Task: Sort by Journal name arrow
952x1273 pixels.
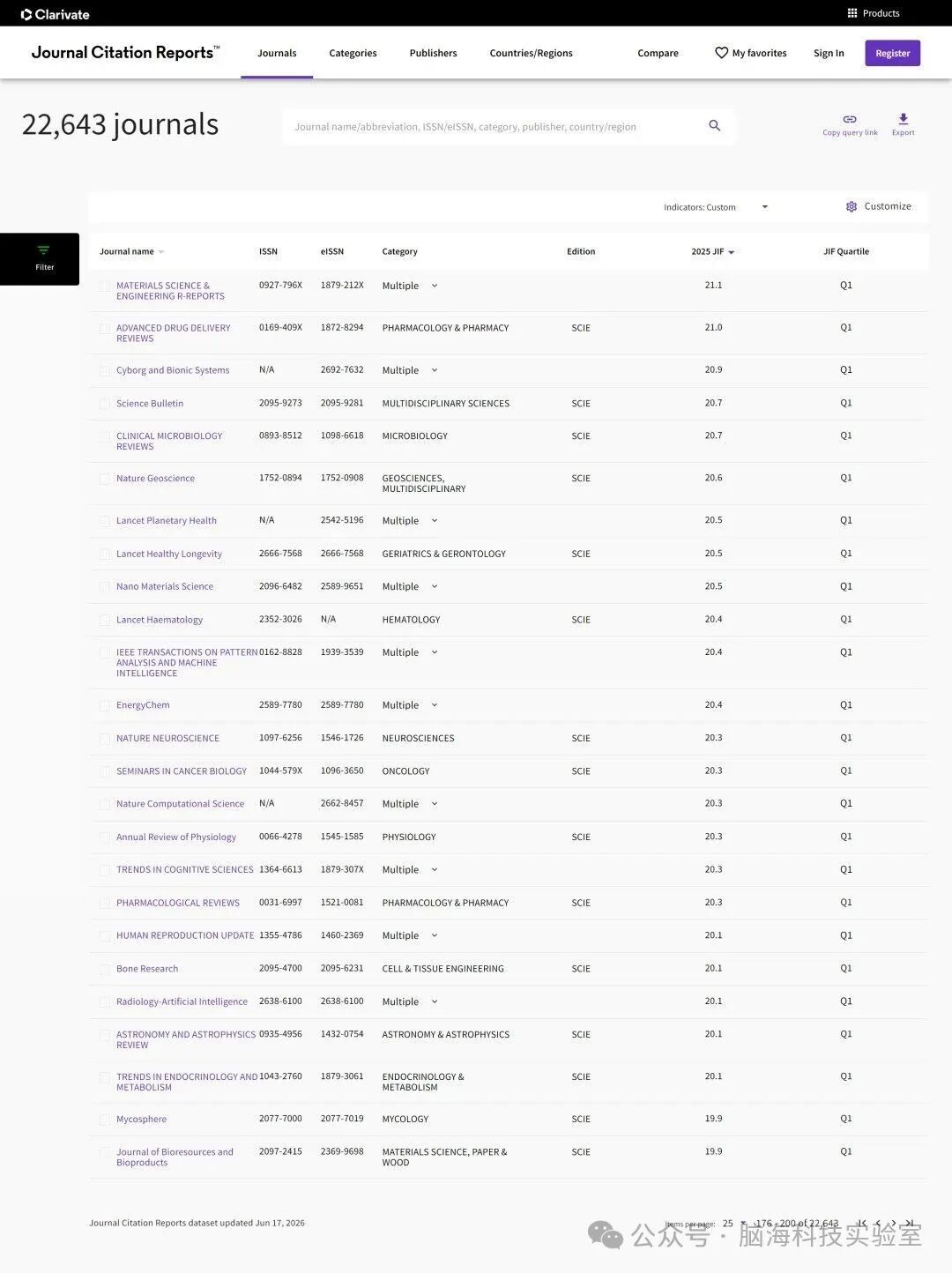Action: [x=161, y=252]
